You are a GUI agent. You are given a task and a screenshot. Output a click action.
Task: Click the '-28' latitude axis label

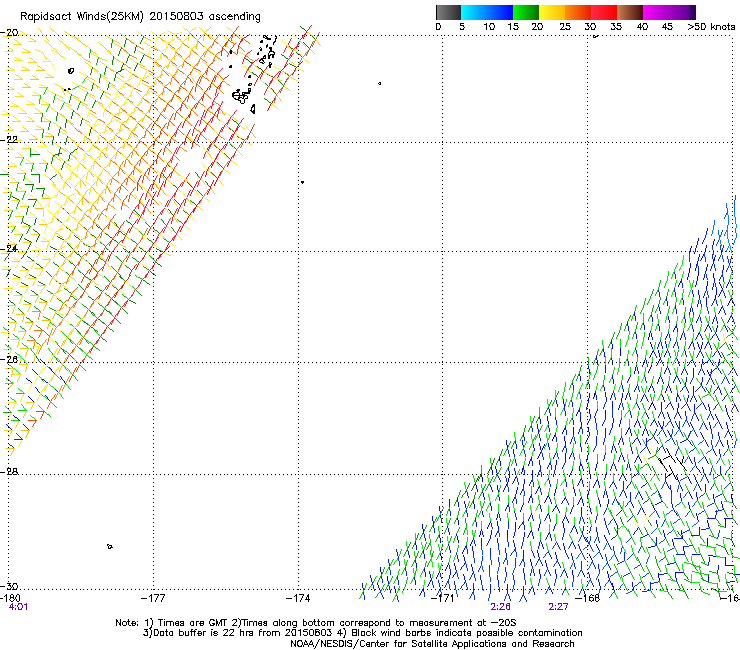point(9,472)
